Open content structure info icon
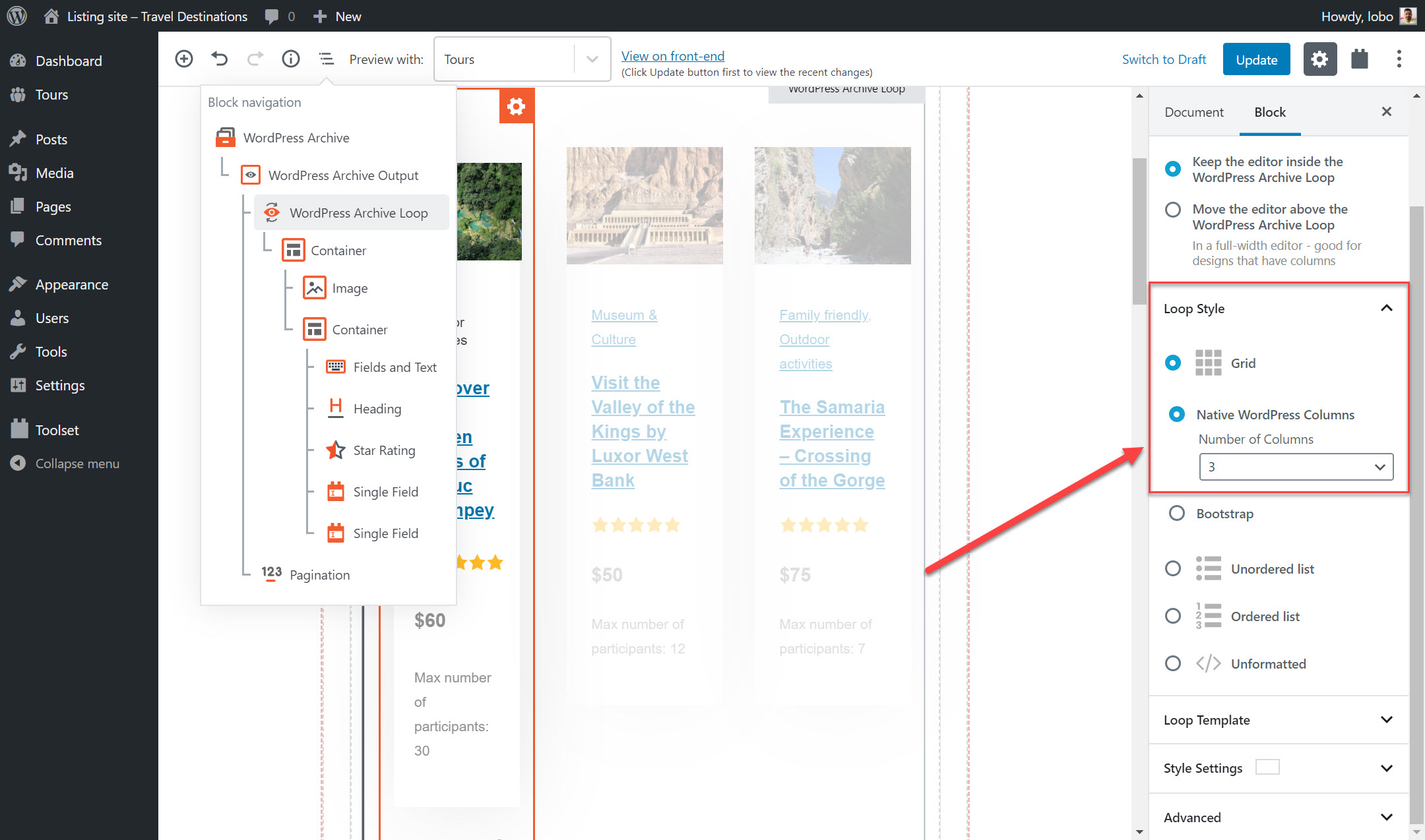The image size is (1425, 840). (290, 59)
